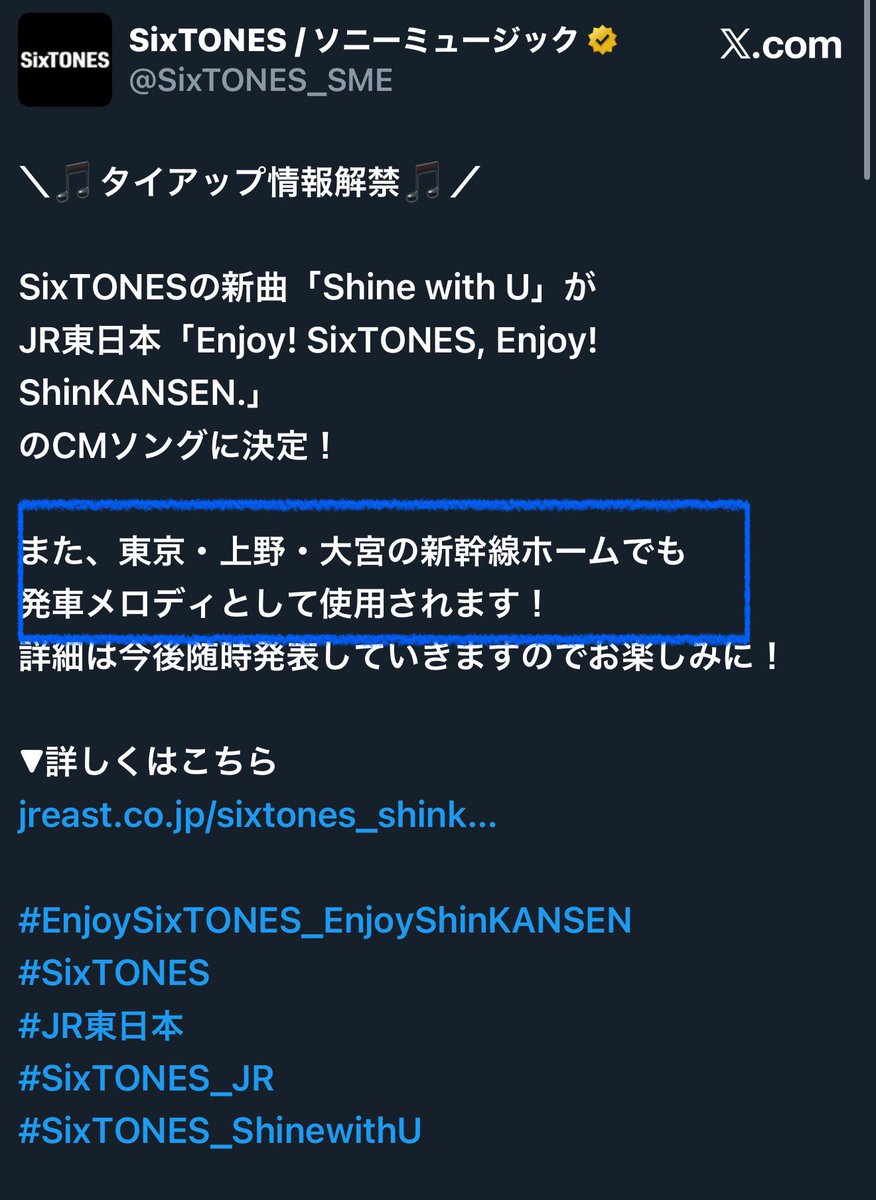Viewport: 876px width, 1200px height.
Task: Select the #SixTONES hashtag
Action: point(114,973)
